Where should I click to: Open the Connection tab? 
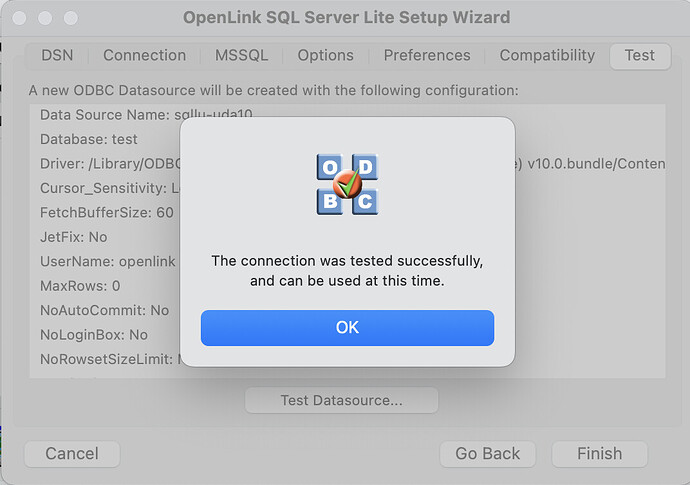click(144, 55)
